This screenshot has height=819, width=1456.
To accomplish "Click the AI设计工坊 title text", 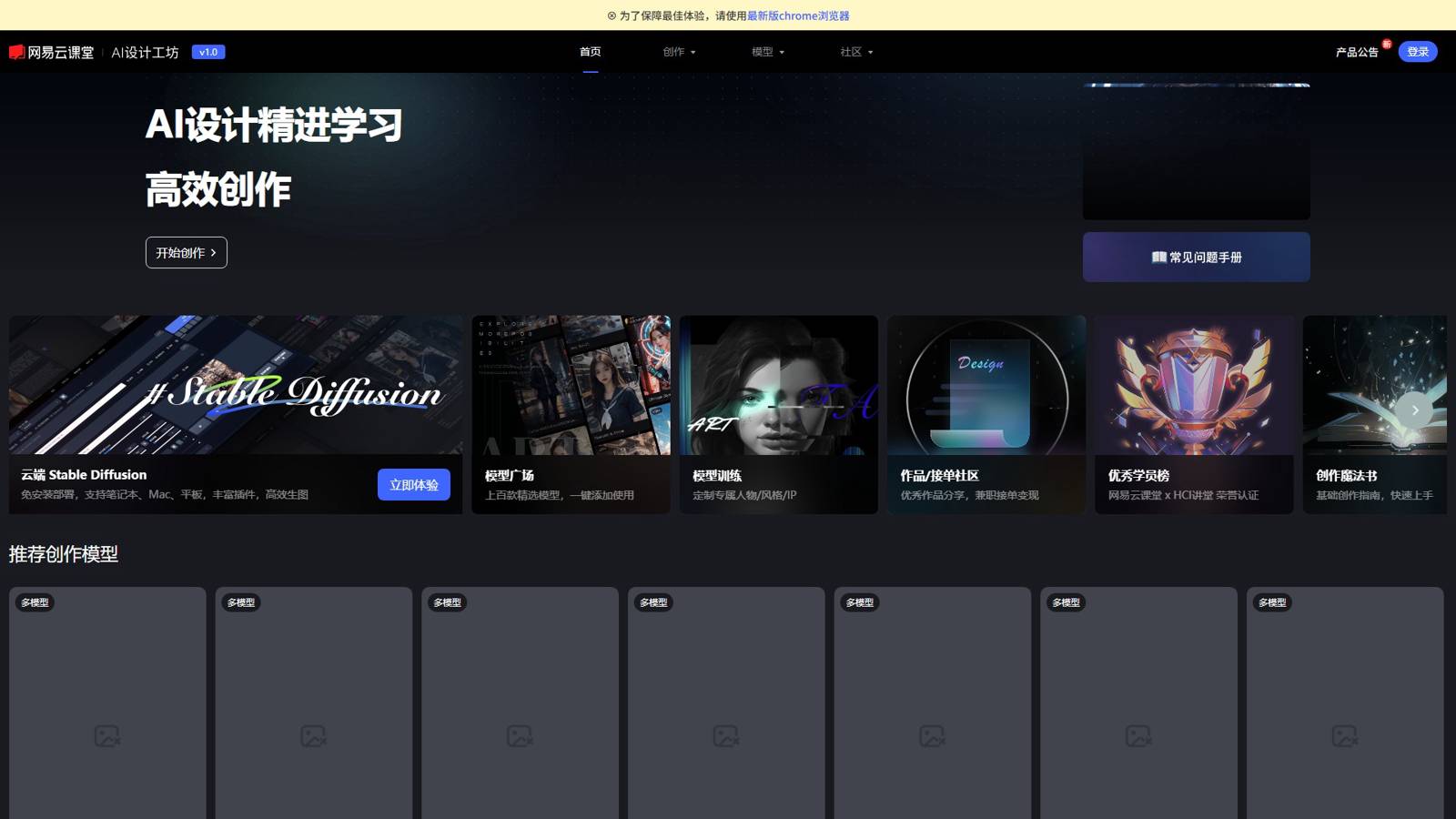I will coord(145,52).
